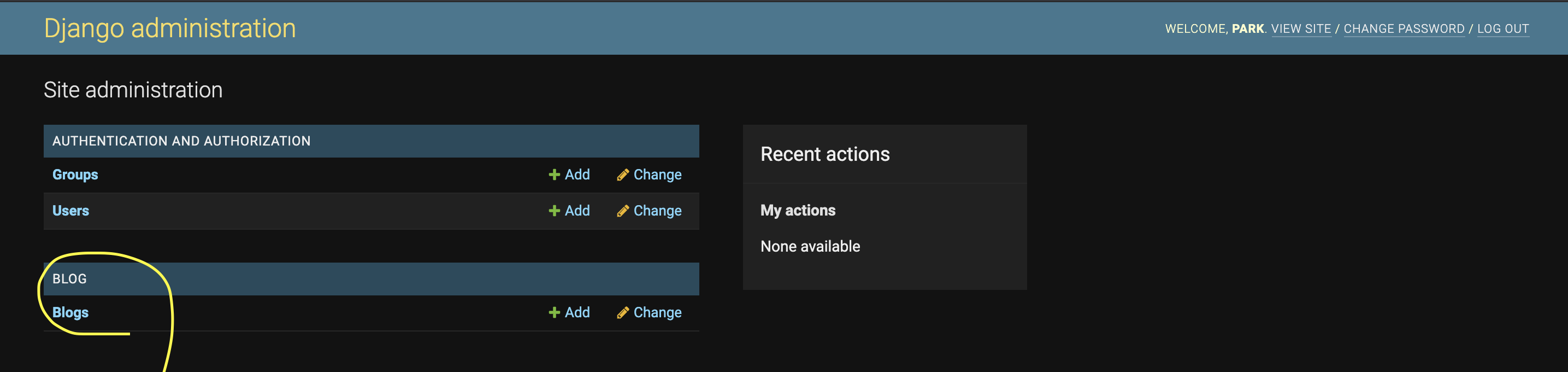Click the username PARK in the welcome message
The width and height of the screenshot is (1568, 372).
pos(1248,28)
